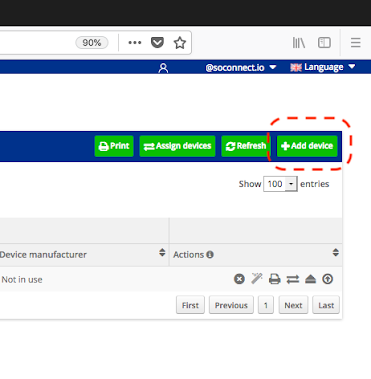The height and width of the screenshot is (379, 371).
Task: Go to First page
Action: (x=190, y=305)
